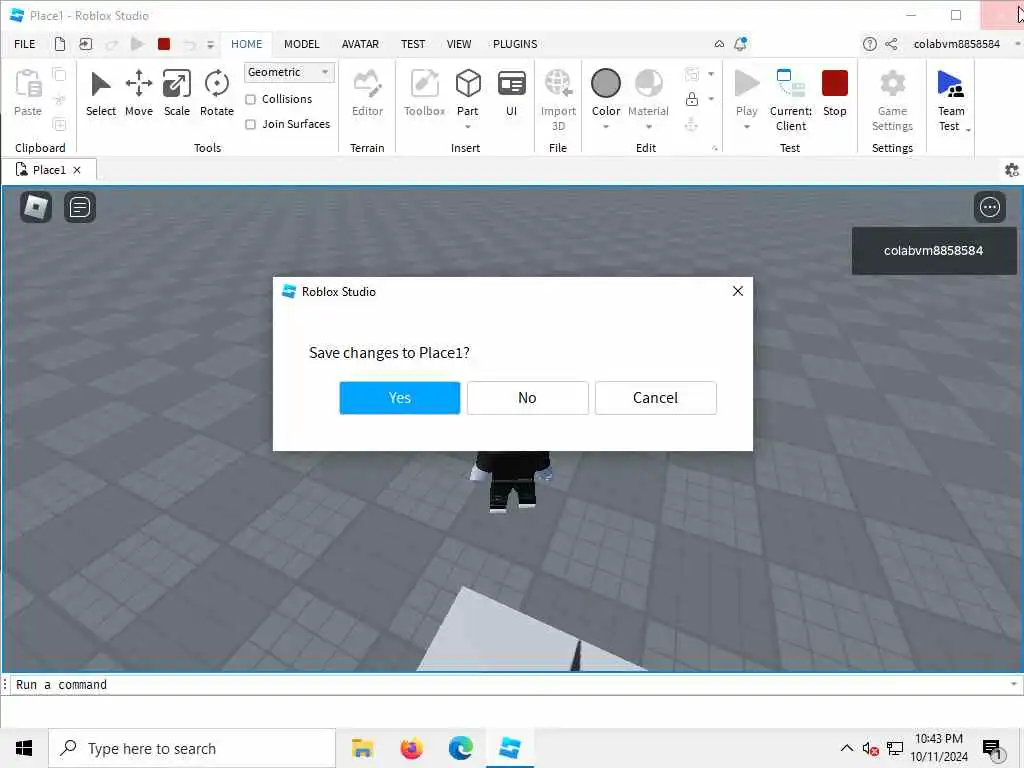Image resolution: width=1024 pixels, height=768 pixels.
Task: Click the help question mark icon
Action: pos(869,44)
